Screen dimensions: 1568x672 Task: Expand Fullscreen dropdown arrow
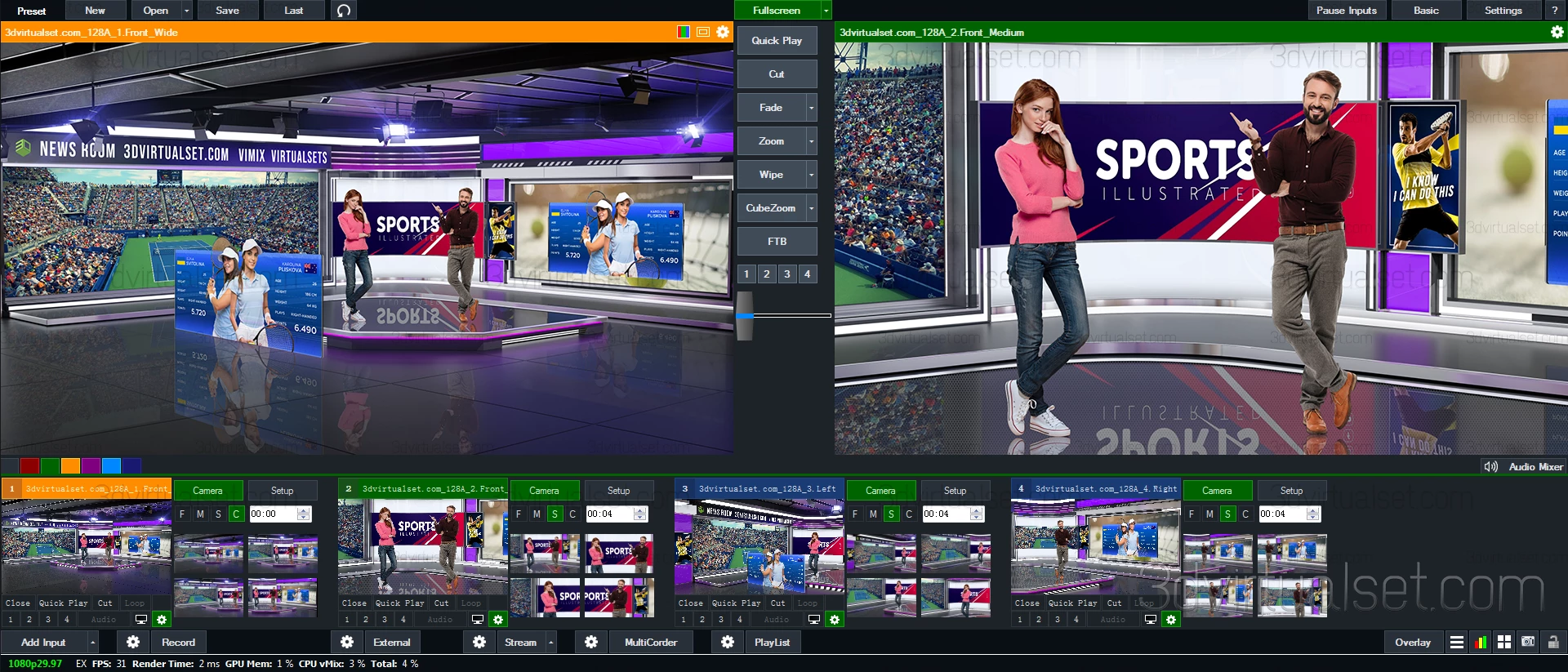826,11
